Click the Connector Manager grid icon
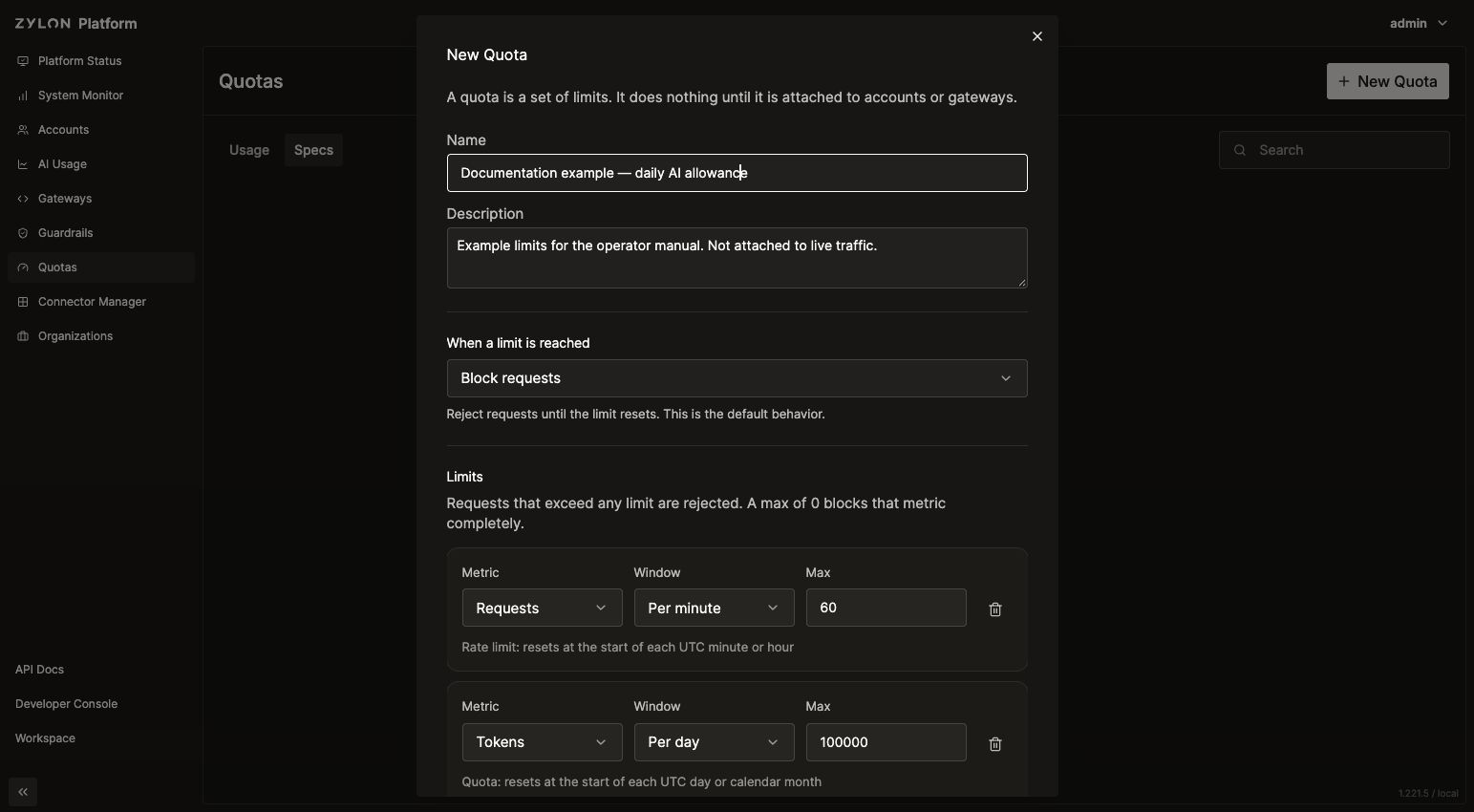The width and height of the screenshot is (1474, 812). tap(23, 302)
